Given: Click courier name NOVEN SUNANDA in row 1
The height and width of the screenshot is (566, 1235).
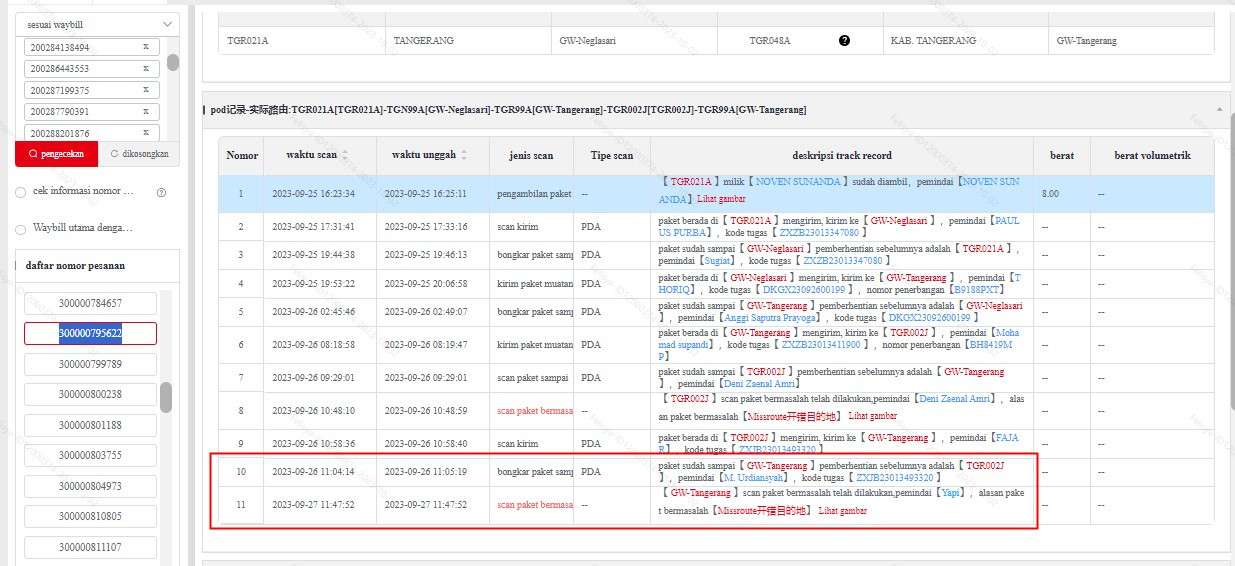Looking at the screenshot, I should click(x=800, y=182).
